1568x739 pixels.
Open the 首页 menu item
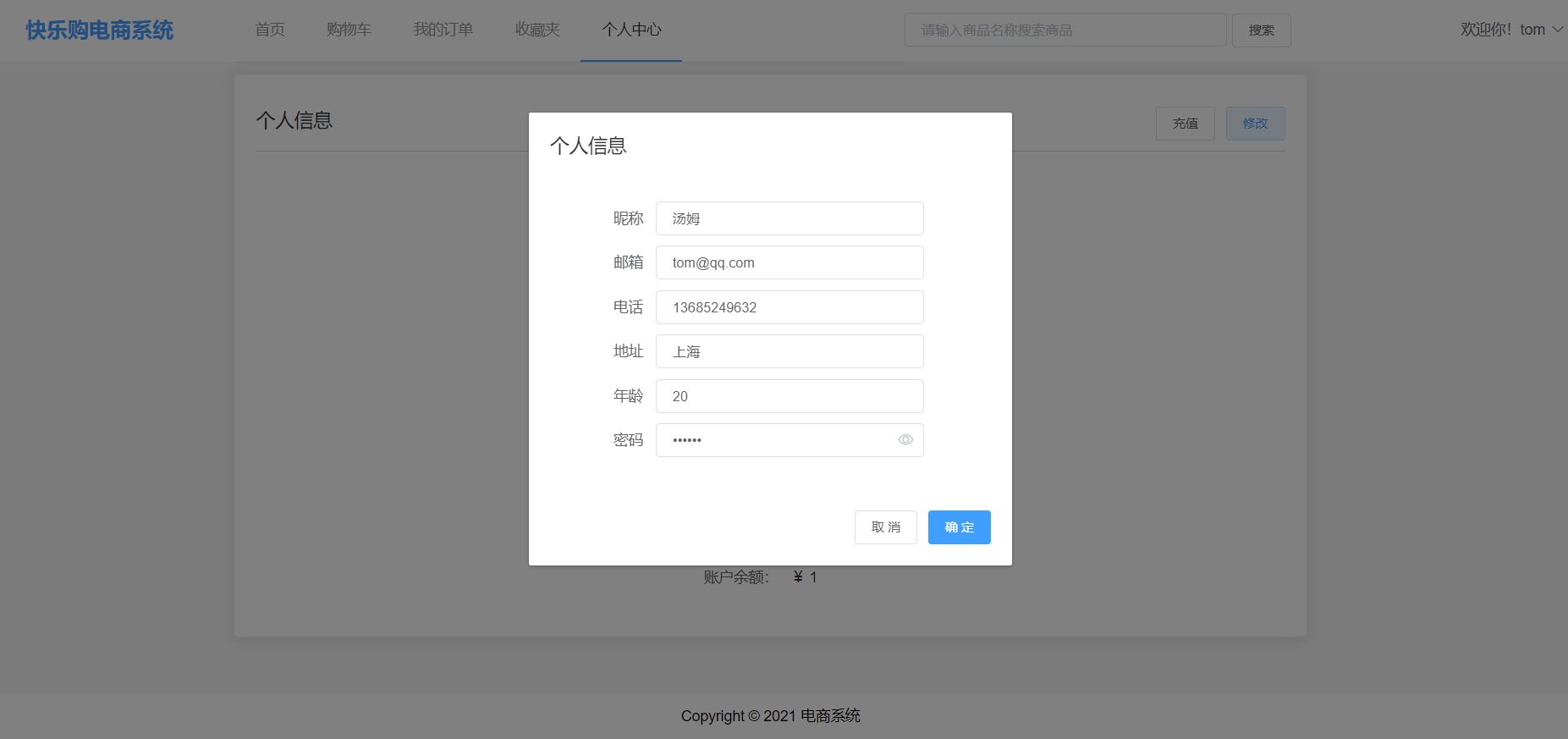click(270, 30)
